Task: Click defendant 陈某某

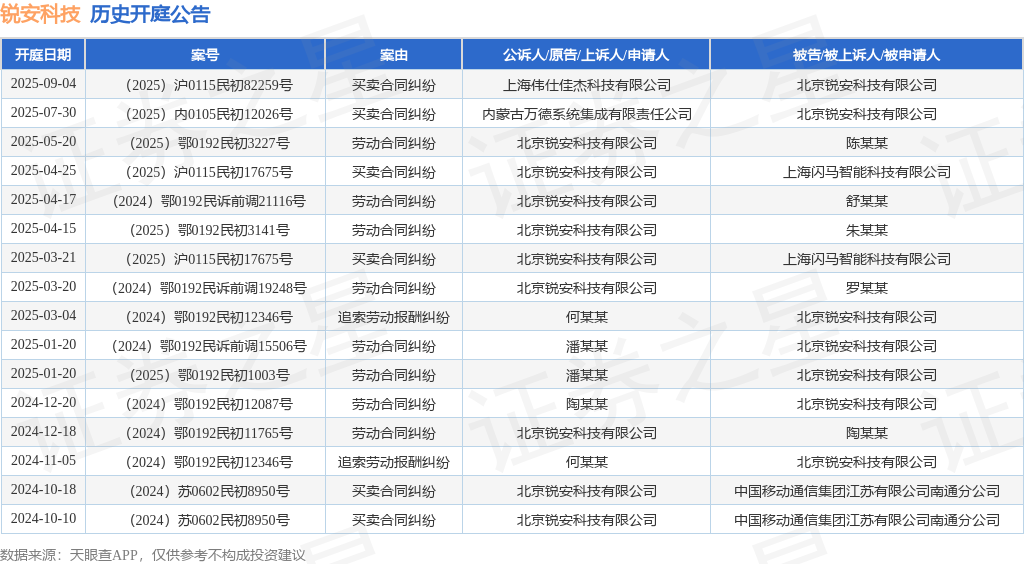Action: [x=867, y=143]
